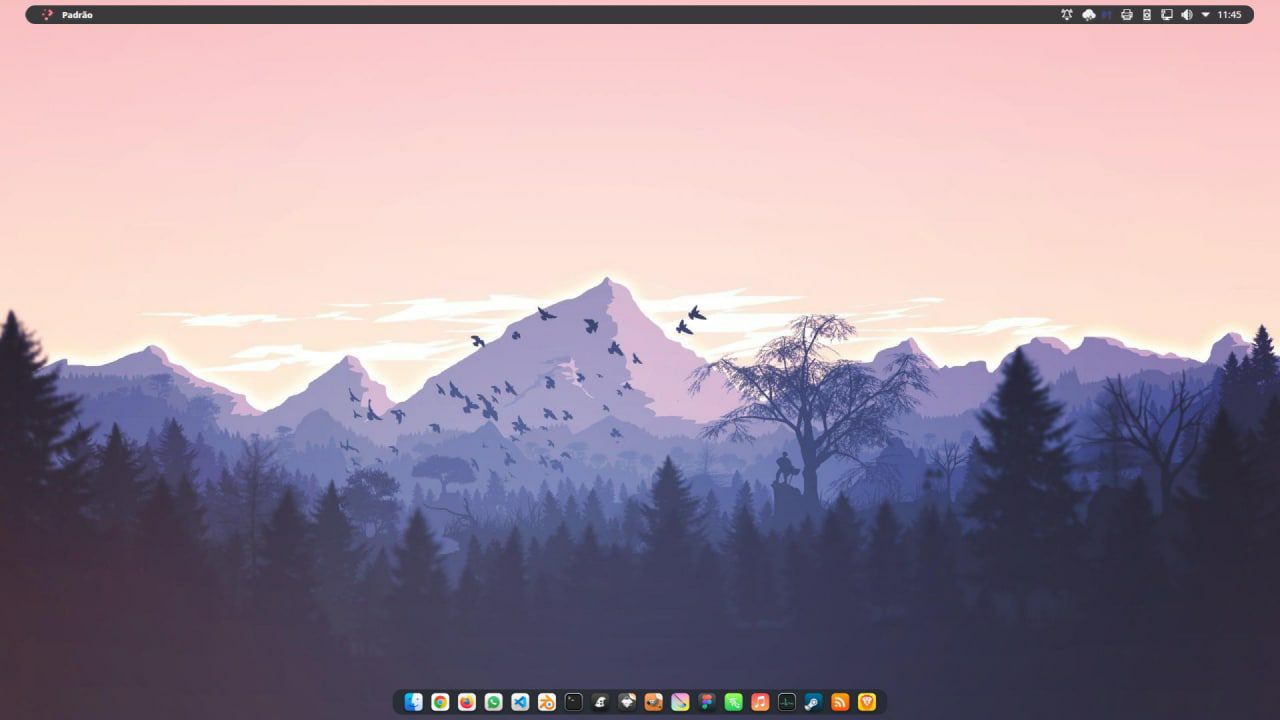
Task: Open orange camera app icon in dock
Action: pyautogui.click(x=653, y=702)
